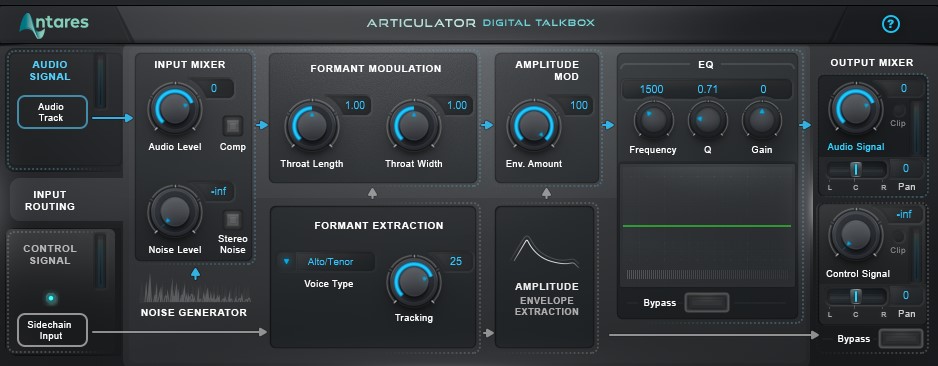
Task: Click the Control Signal input level meter
Action: (x=100, y=261)
